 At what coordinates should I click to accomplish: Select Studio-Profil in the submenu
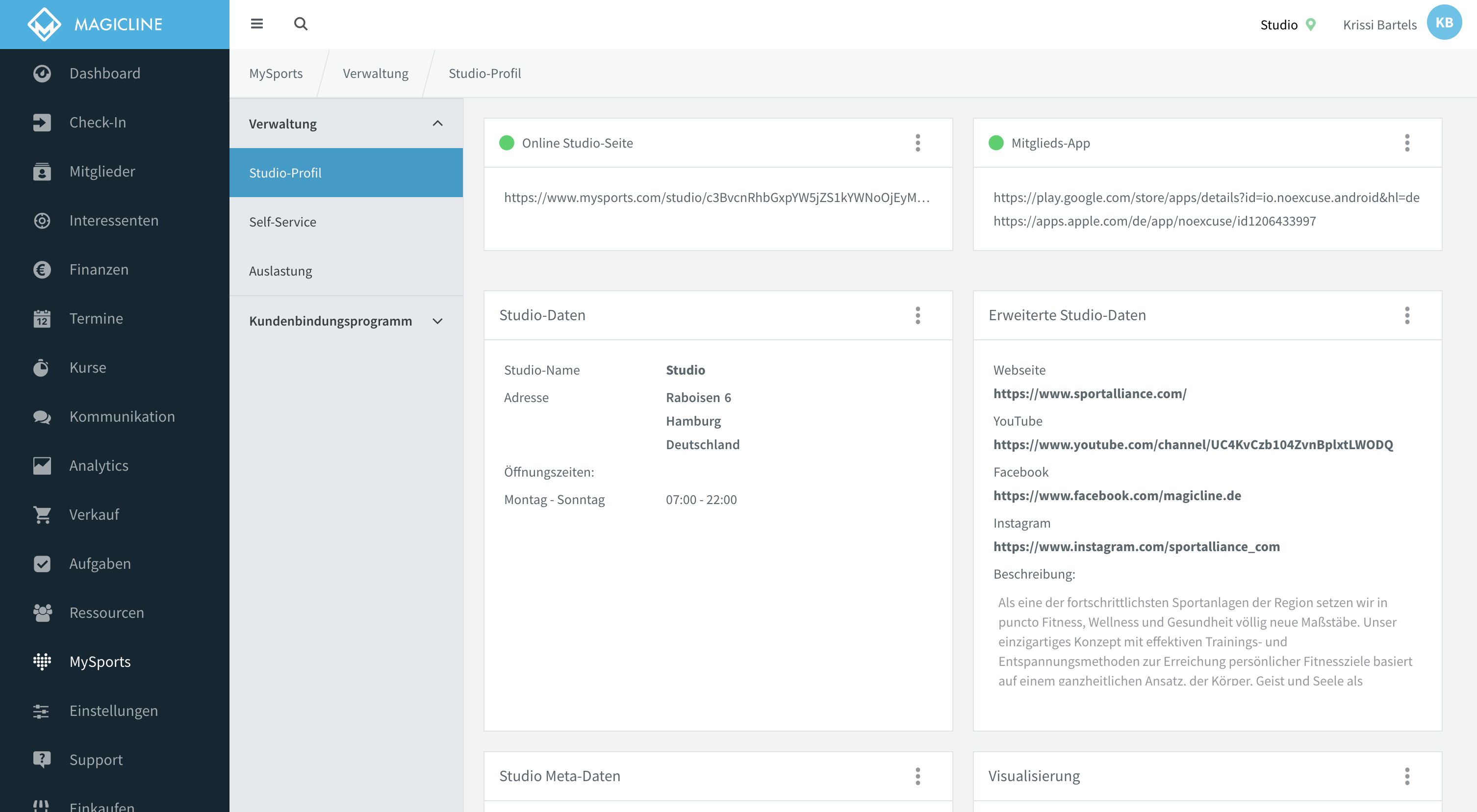(x=346, y=173)
